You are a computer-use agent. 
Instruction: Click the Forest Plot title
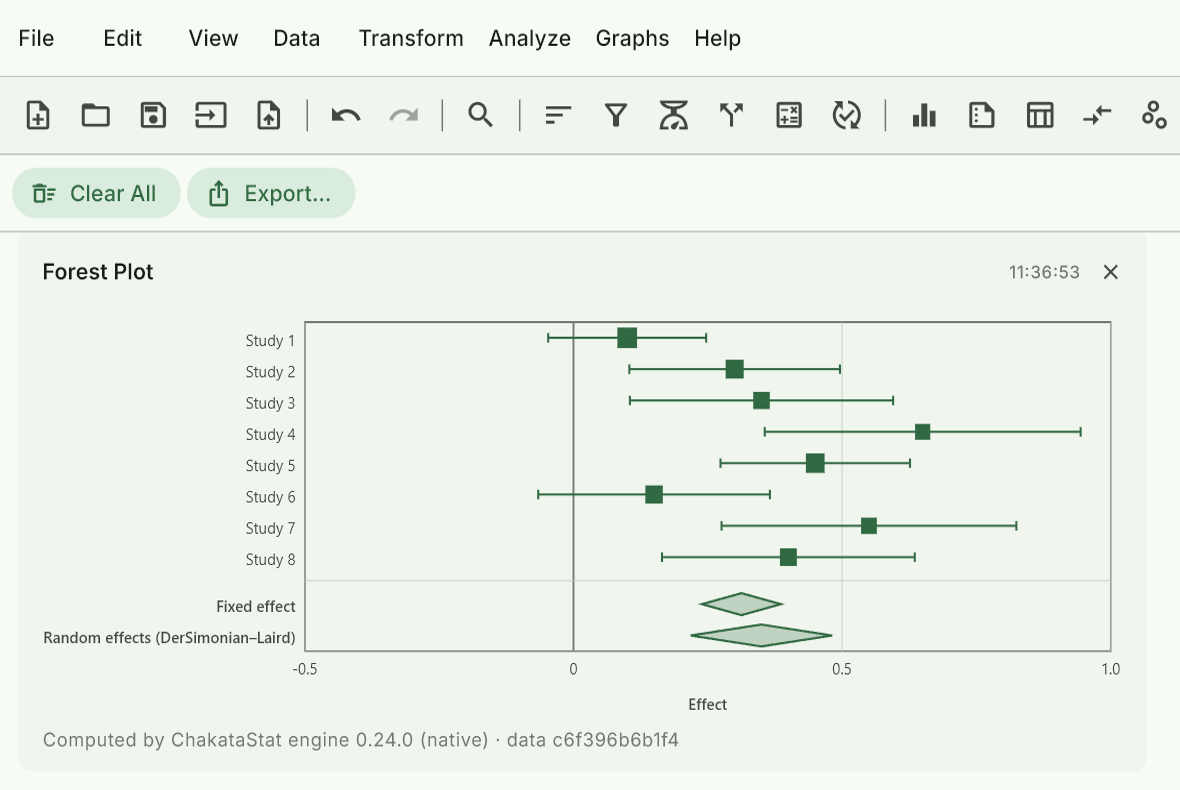[x=98, y=272]
